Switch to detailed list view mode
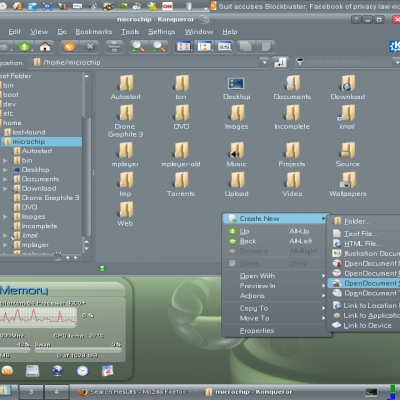This screenshot has height=400, width=400. 204,47
